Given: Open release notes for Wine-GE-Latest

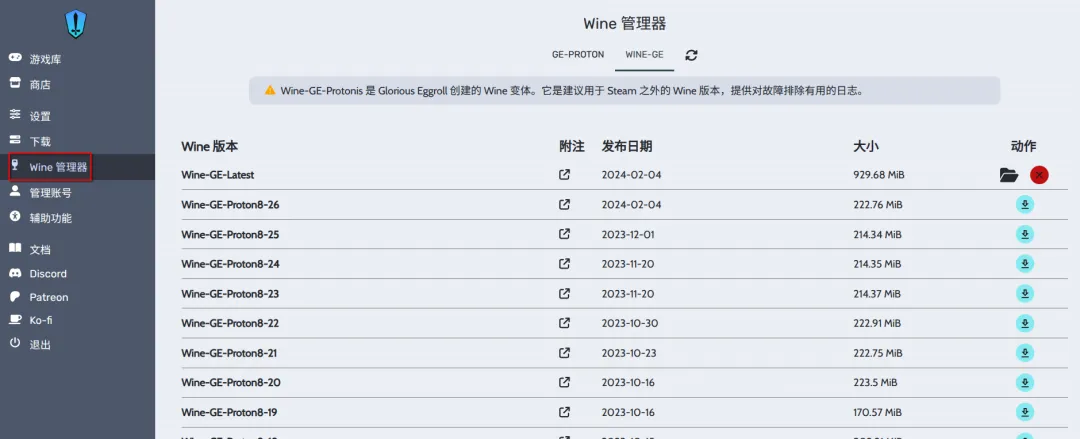Looking at the screenshot, I should 565,174.
